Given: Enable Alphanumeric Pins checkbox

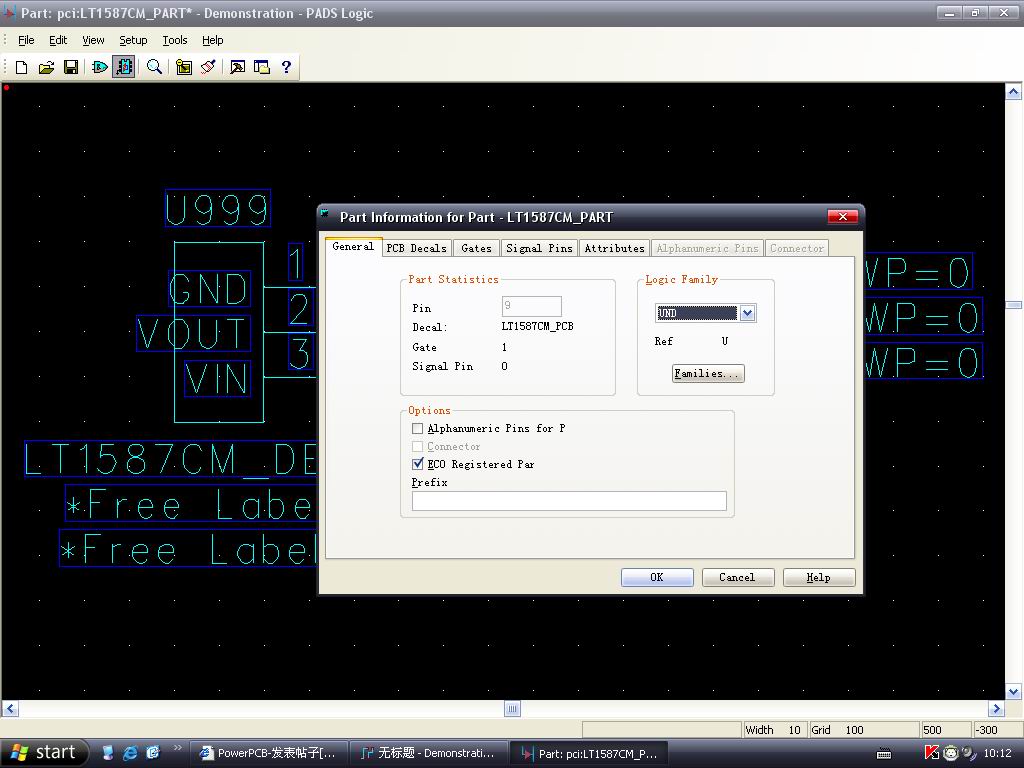Looking at the screenshot, I should click(x=418, y=429).
